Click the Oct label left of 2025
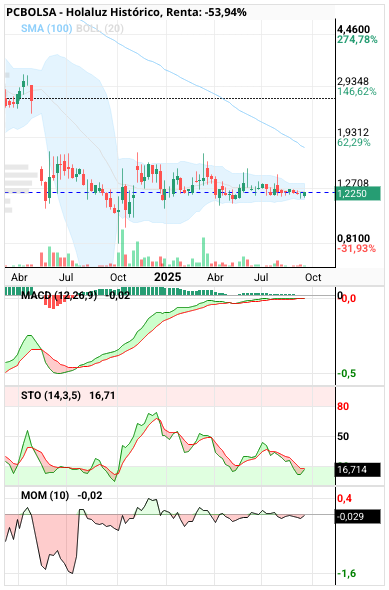 pos(118,278)
